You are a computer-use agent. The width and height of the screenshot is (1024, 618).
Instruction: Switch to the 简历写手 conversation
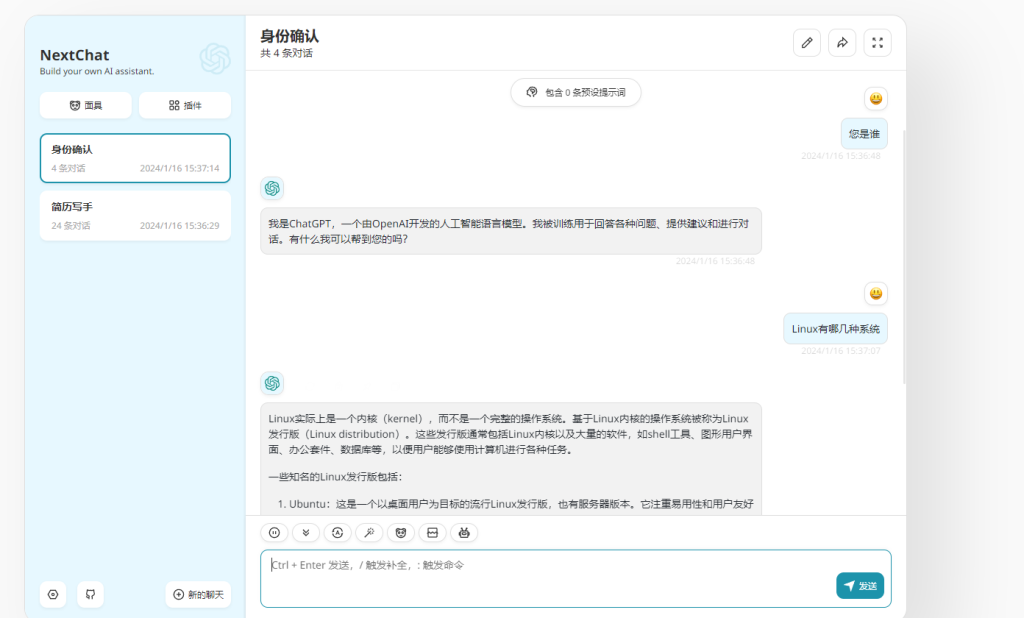pos(135,215)
